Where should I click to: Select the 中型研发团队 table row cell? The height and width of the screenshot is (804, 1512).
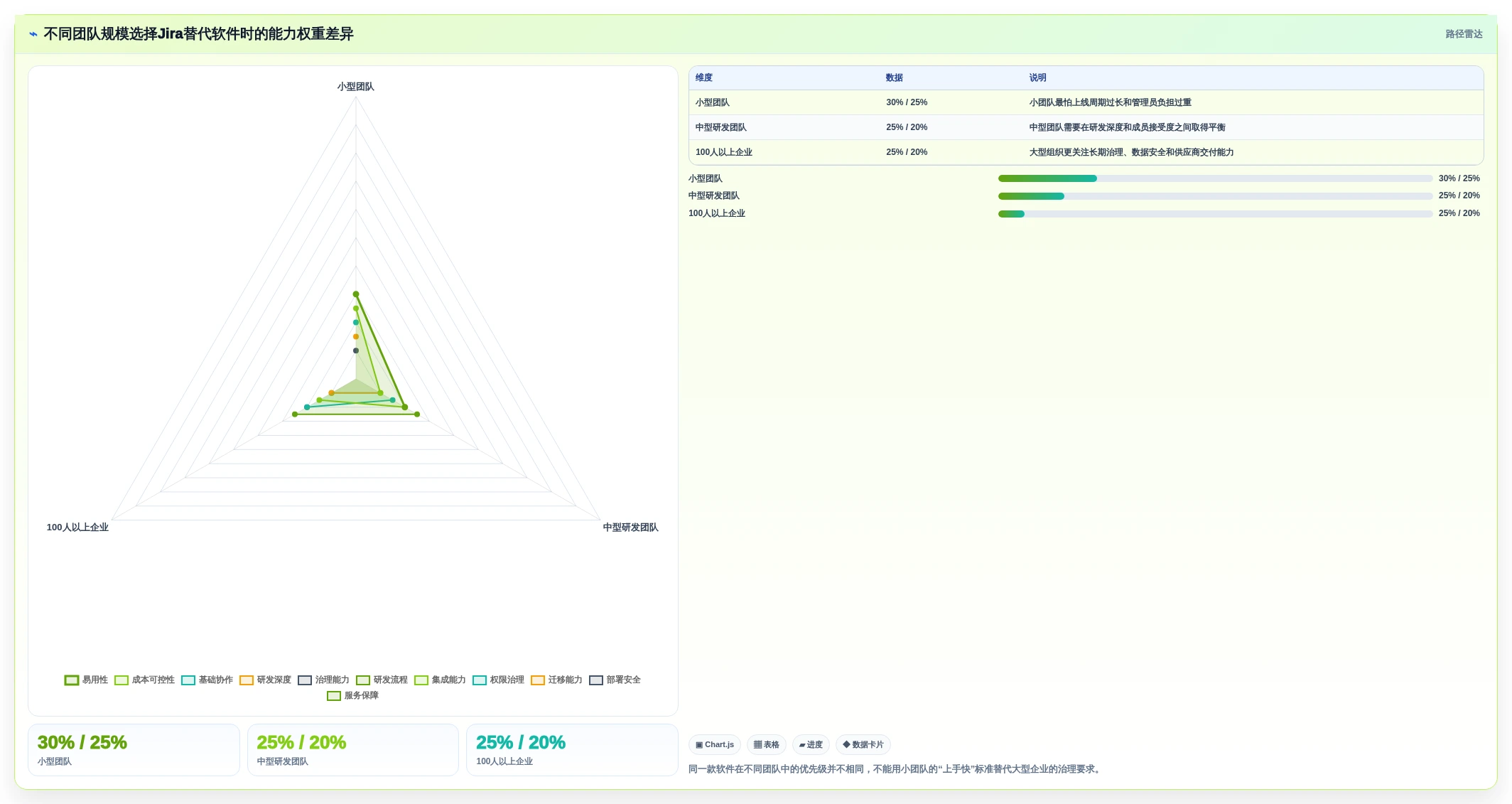tap(721, 127)
